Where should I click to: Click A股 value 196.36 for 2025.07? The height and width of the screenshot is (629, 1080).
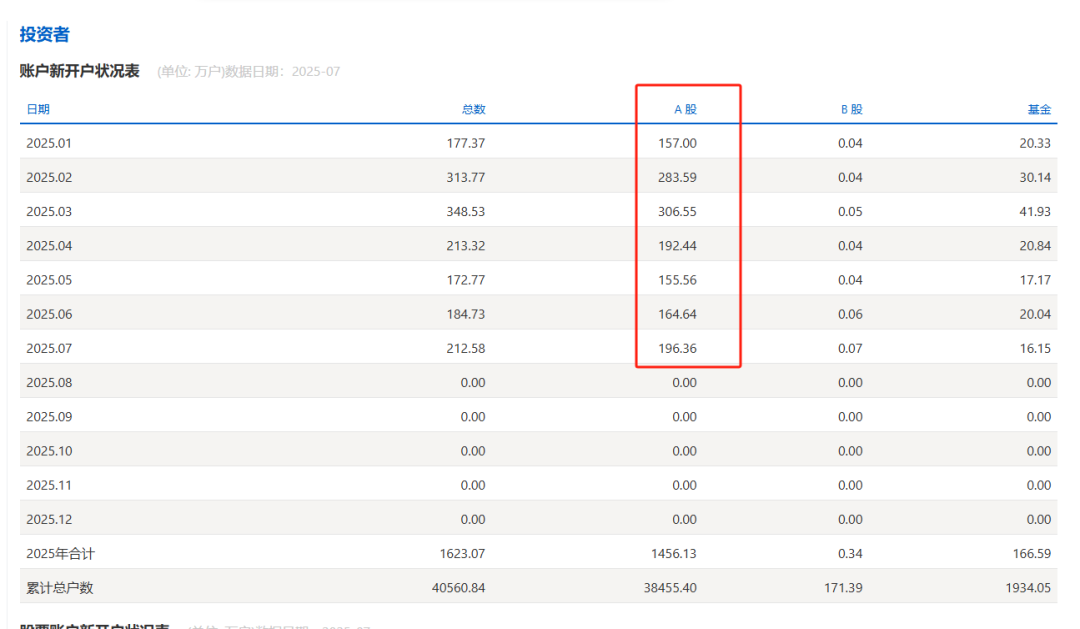(x=676, y=348)
